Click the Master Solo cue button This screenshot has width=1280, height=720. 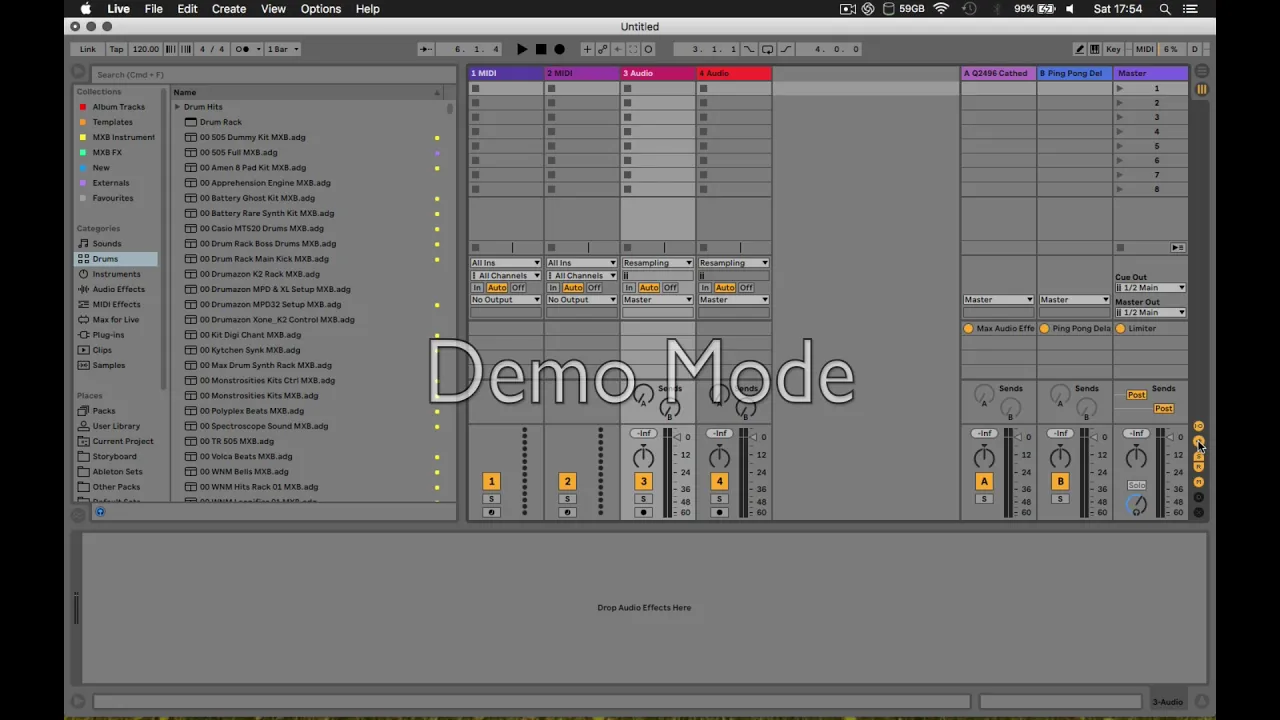1136,485
